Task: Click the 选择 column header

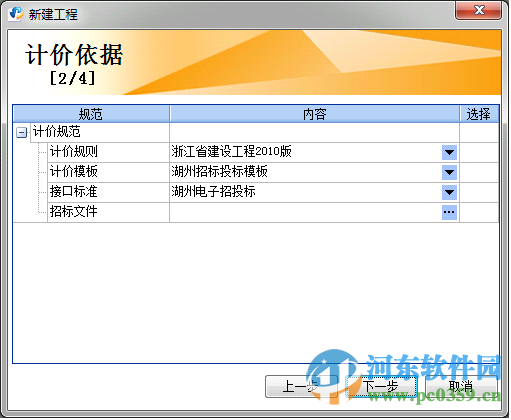Action: [x=480, y=115]
